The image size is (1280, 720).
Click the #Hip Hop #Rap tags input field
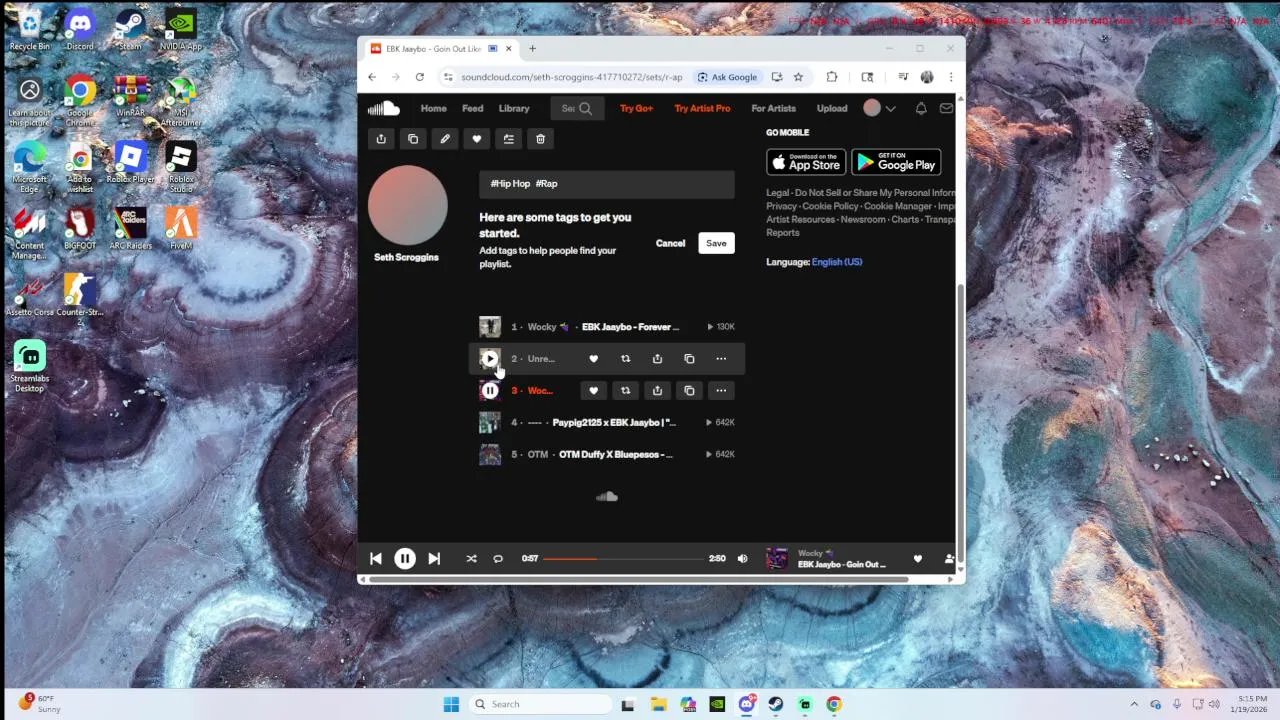(607, 184)
